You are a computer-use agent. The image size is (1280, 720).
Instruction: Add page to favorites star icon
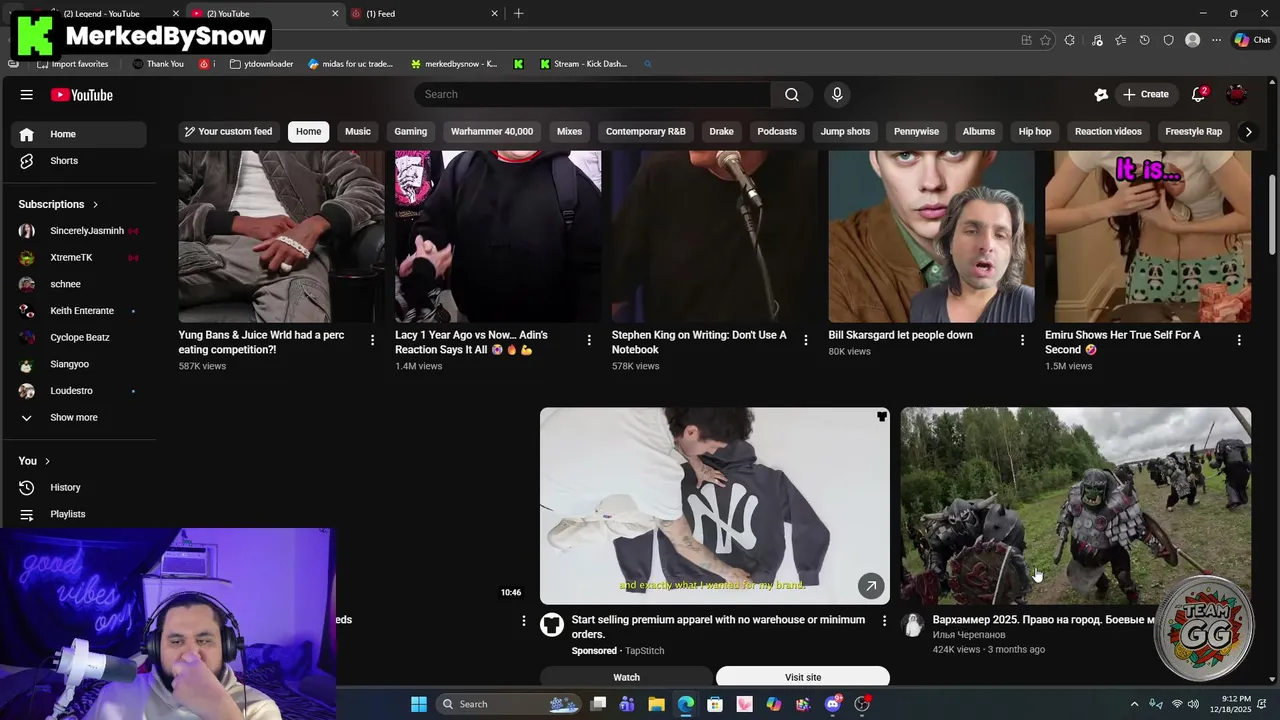click(1046, 40)
